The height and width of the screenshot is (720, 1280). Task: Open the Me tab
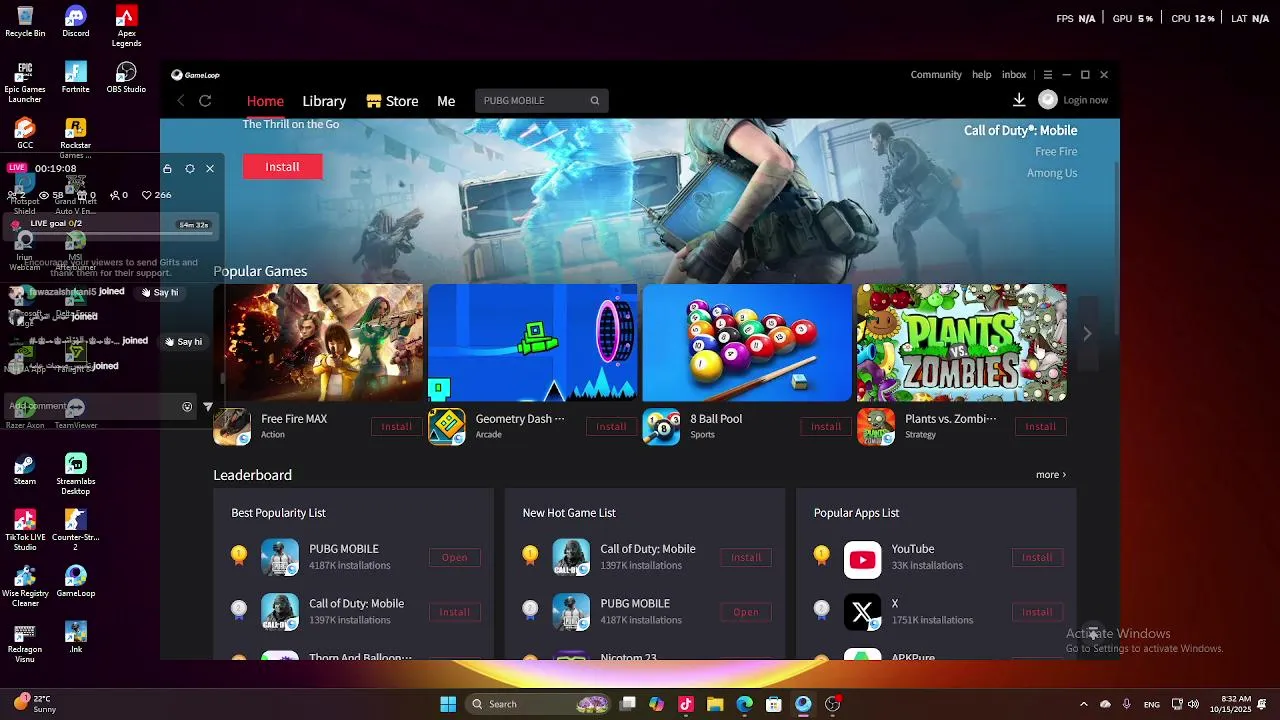coord(446,101)
